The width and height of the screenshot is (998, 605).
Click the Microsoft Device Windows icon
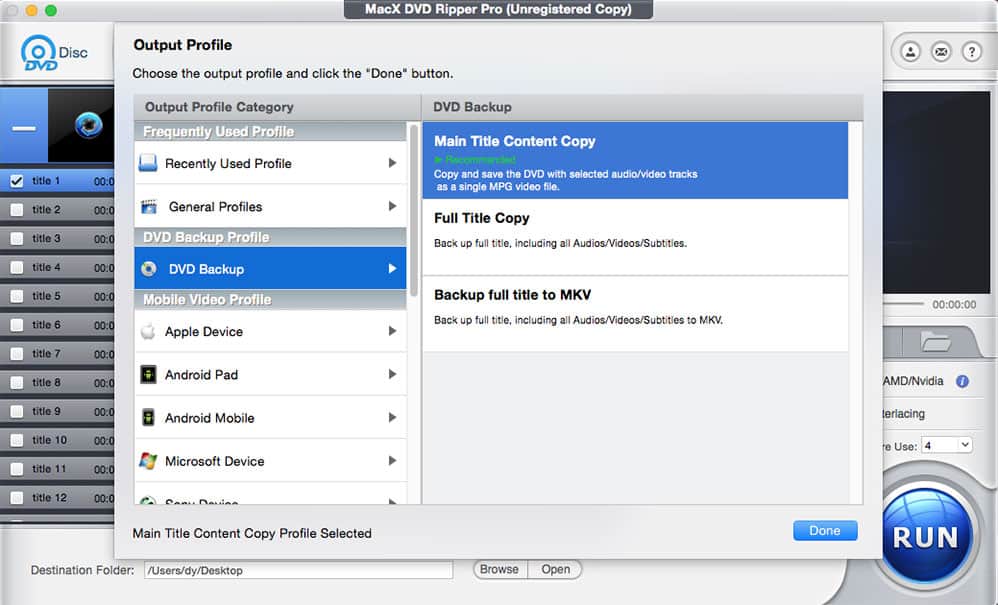(x=148, y=461)
